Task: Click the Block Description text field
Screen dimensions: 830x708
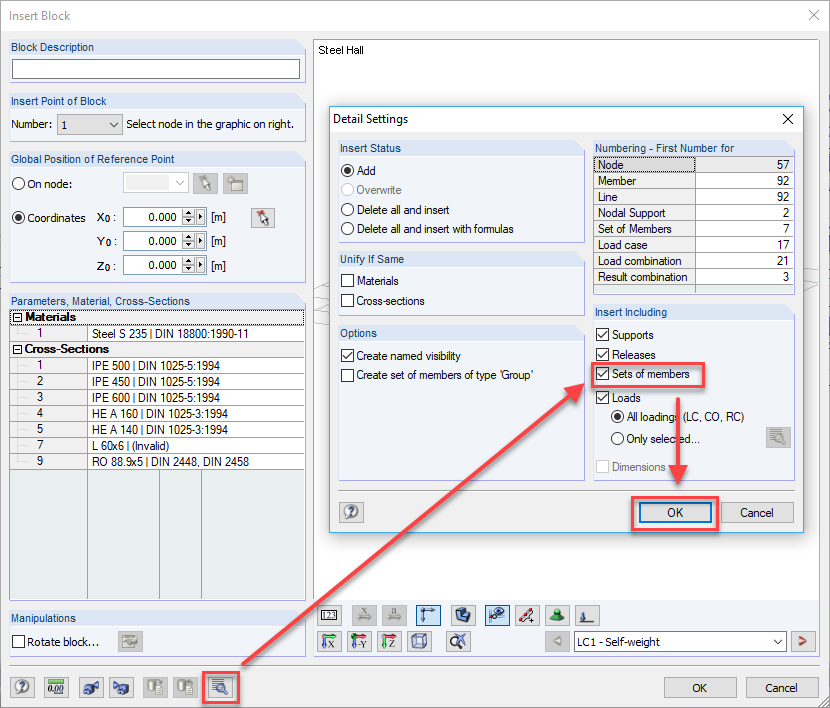Action: pyautogui.click(x=156, y=69)
